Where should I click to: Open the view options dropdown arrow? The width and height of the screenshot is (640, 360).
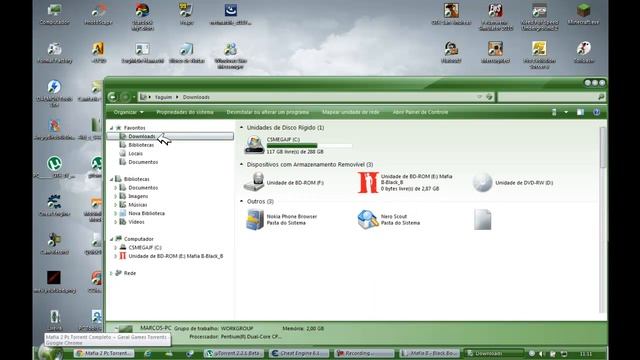(x=566, y=112)
